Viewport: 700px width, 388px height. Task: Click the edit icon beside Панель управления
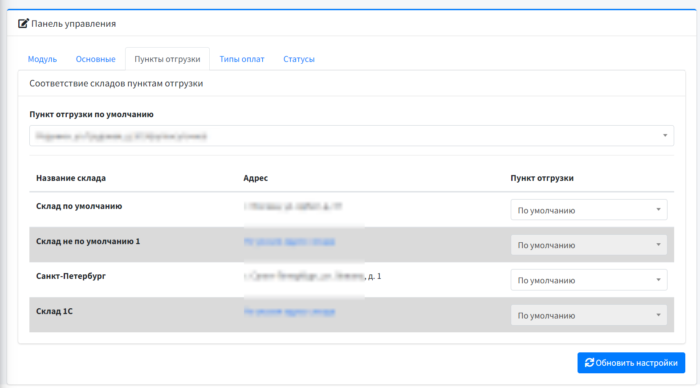pos(23,23)
